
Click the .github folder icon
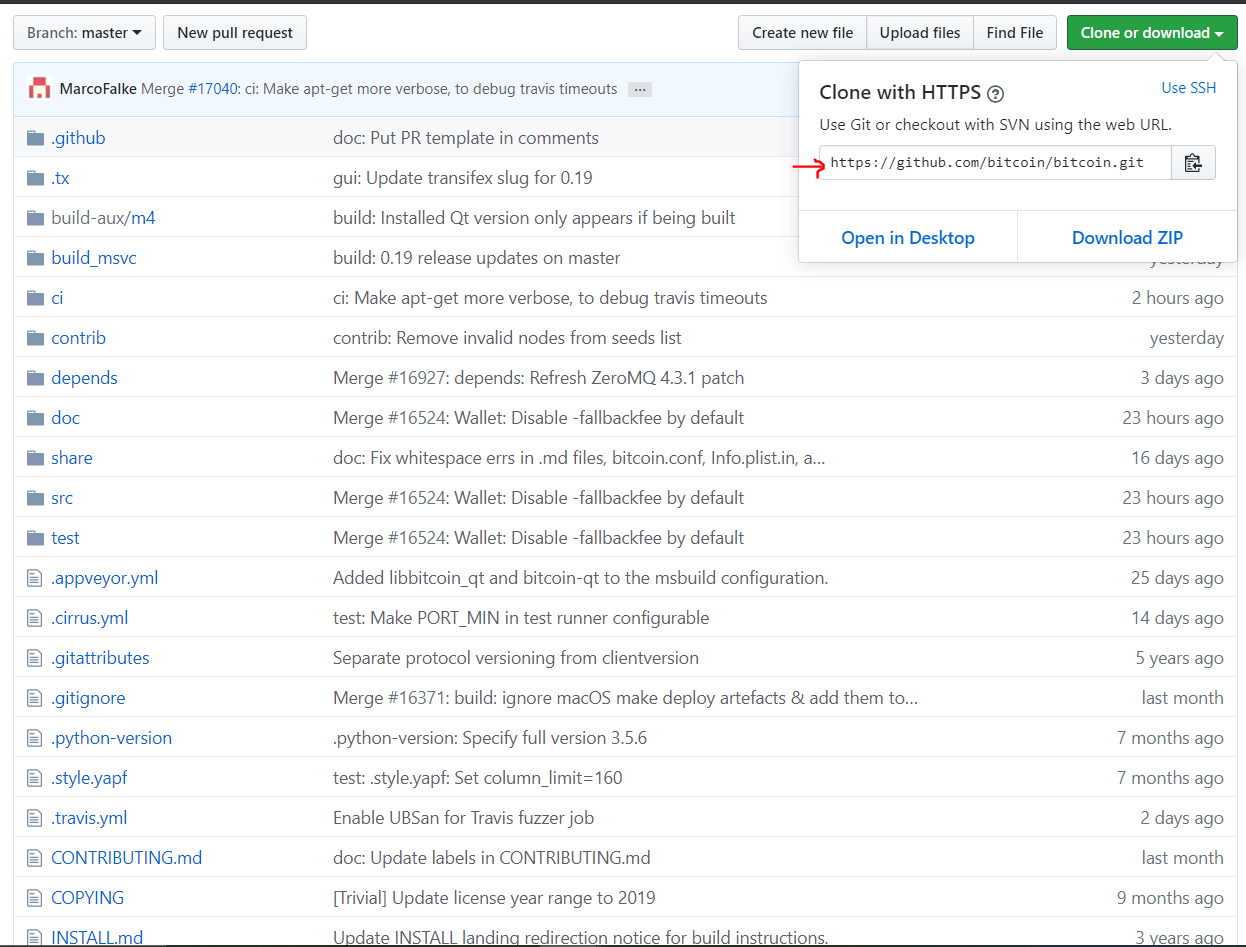point(36,138)
